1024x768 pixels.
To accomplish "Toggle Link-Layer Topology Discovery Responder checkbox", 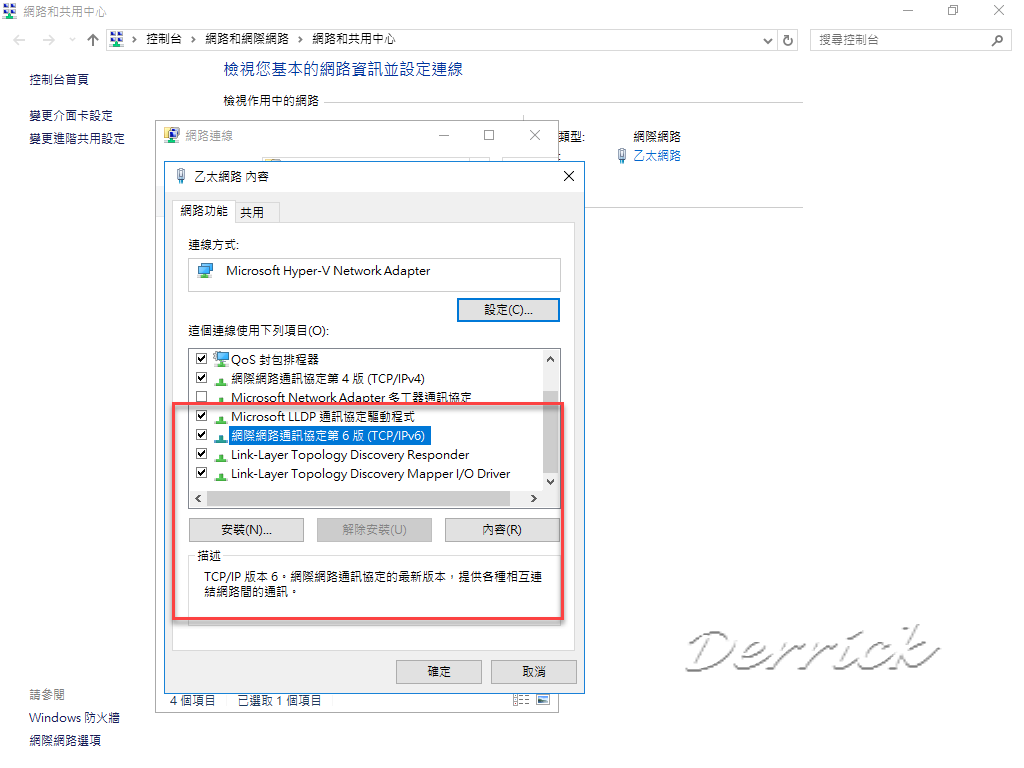I will click(x=201, y=453).
